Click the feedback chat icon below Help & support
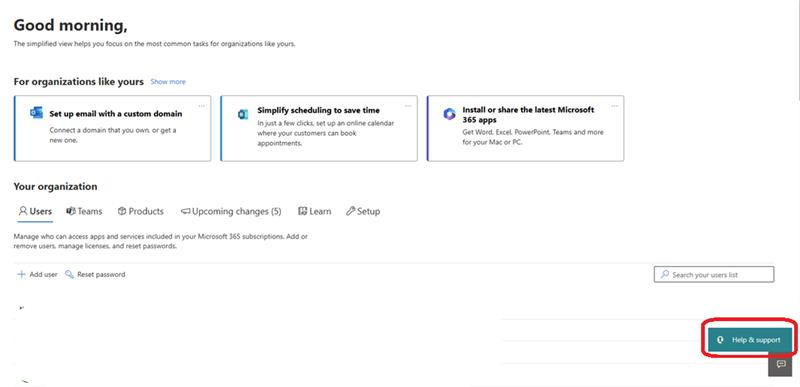 point(781,364)
